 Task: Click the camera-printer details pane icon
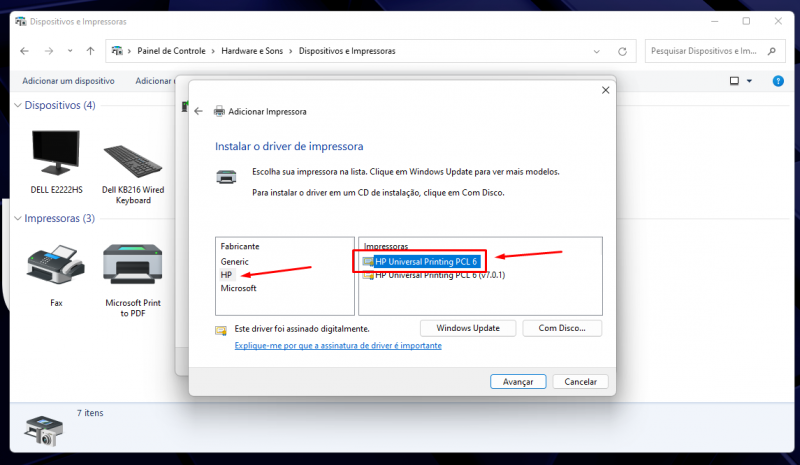point(43,430)
